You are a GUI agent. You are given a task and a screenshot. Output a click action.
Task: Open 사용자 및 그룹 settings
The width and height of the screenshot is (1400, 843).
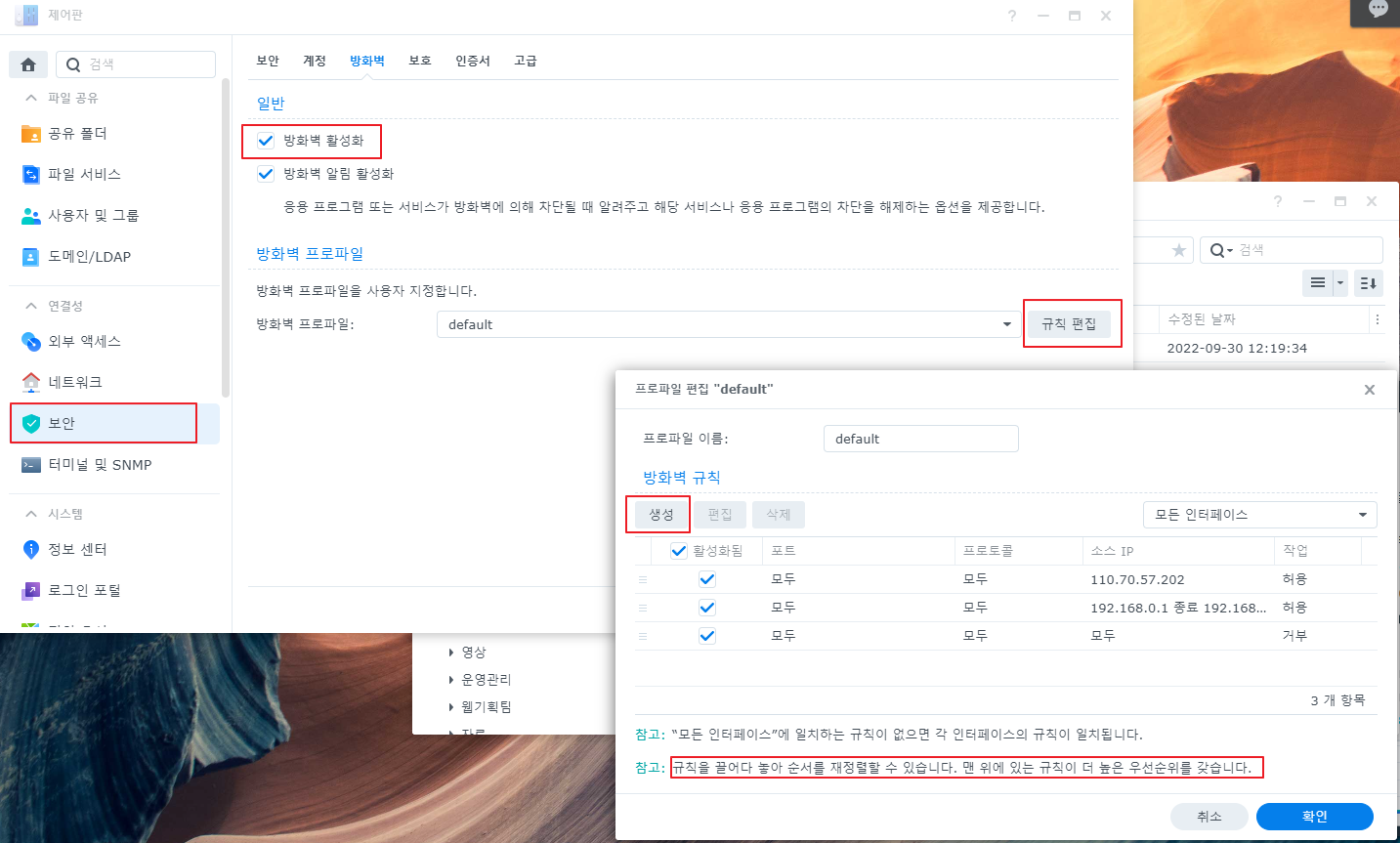coord(114,216)
